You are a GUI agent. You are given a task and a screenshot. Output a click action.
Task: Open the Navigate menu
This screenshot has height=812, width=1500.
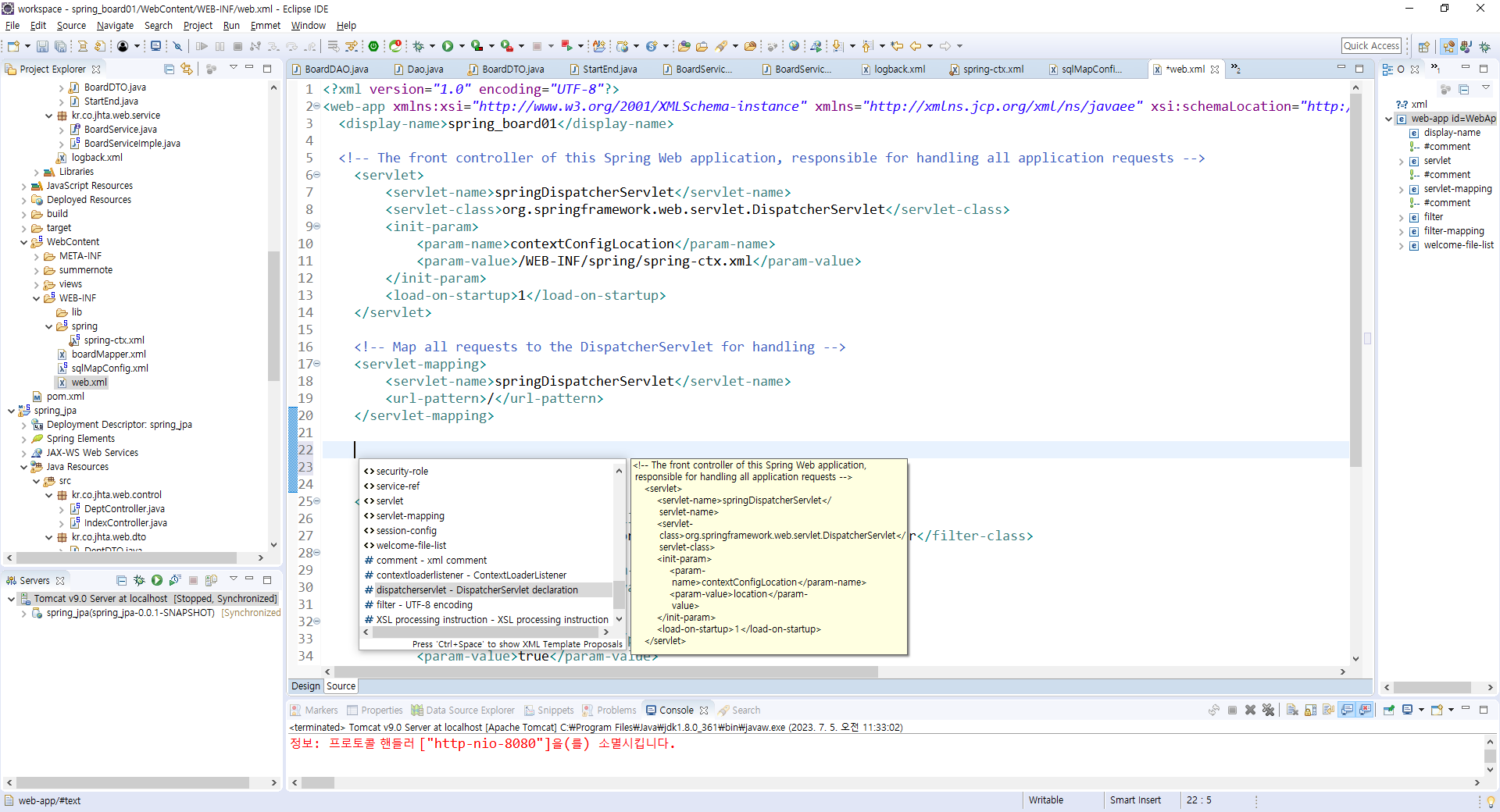[x=114, y=25]
